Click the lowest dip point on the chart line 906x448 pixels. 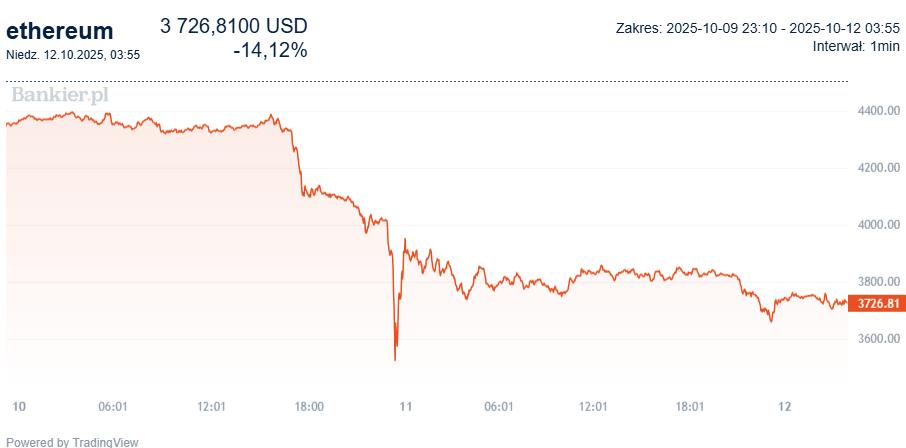click(395, 359)
